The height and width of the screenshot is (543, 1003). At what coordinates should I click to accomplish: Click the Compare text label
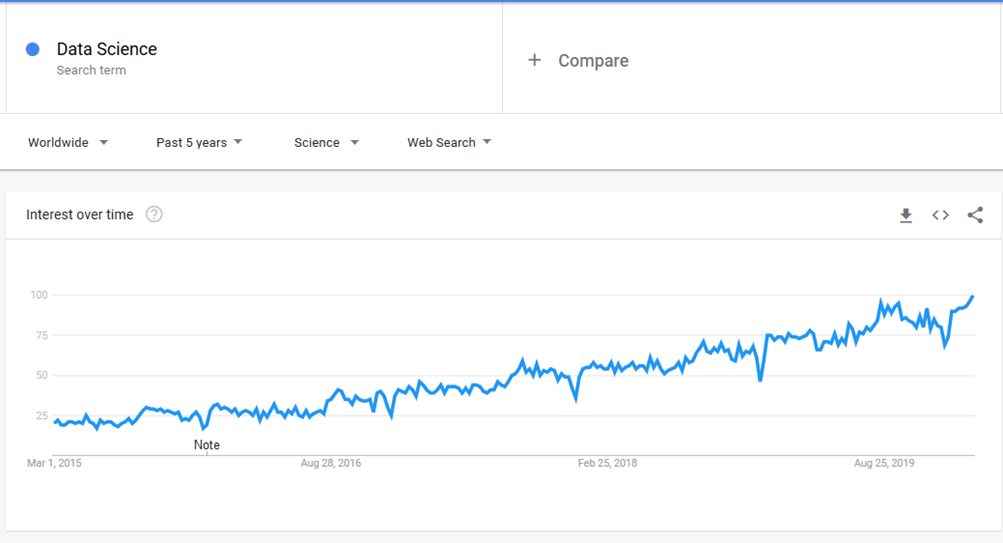tap(593, 61)
